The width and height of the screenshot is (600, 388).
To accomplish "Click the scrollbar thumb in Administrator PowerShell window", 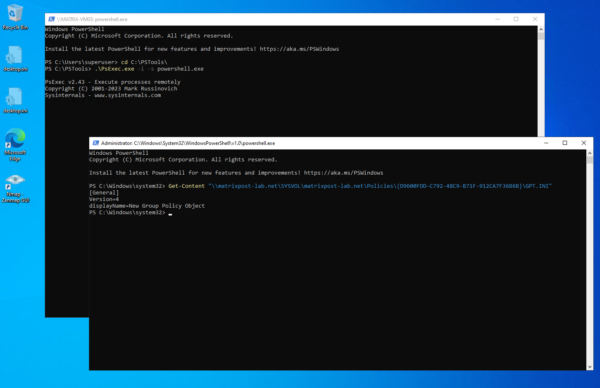I will (590, 160).
